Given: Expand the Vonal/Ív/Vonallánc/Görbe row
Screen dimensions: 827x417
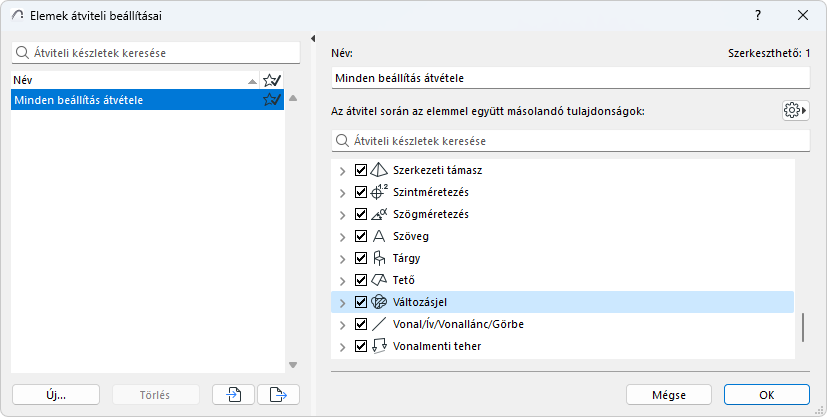Looking at the screenshot, I should tap(343, 324).
